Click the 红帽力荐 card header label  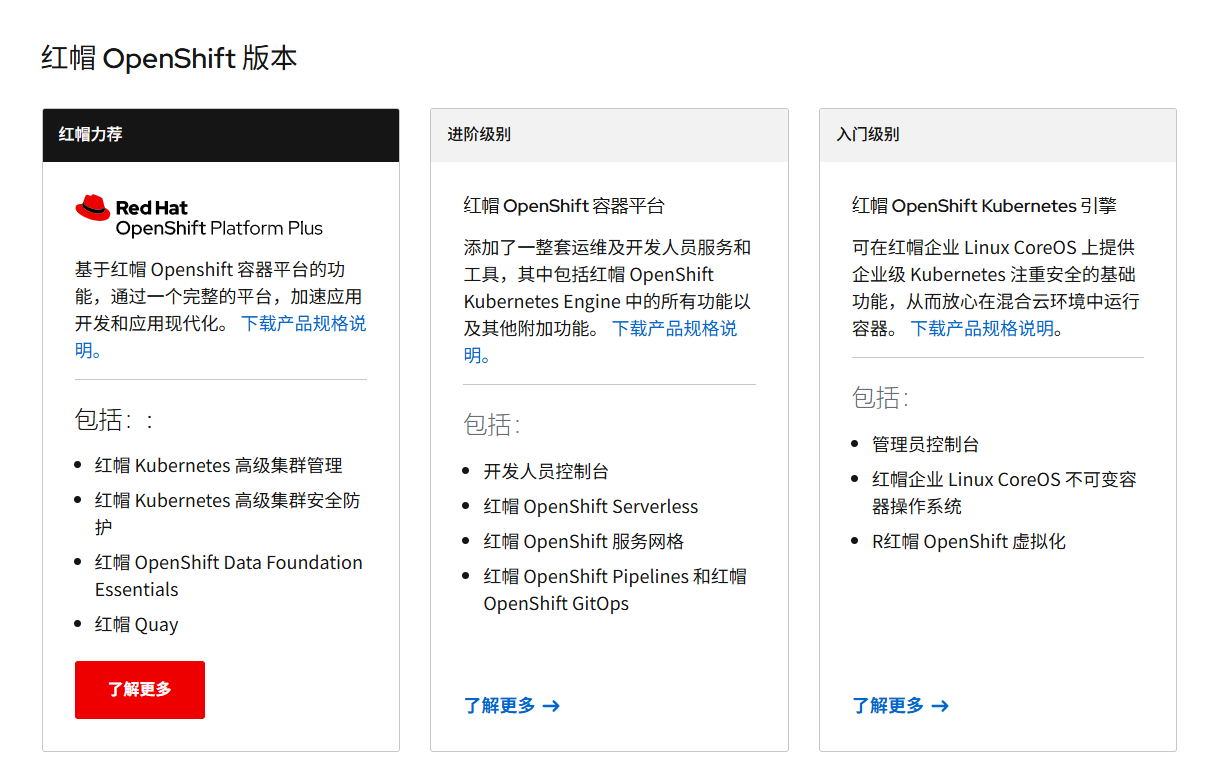[91, 134]
